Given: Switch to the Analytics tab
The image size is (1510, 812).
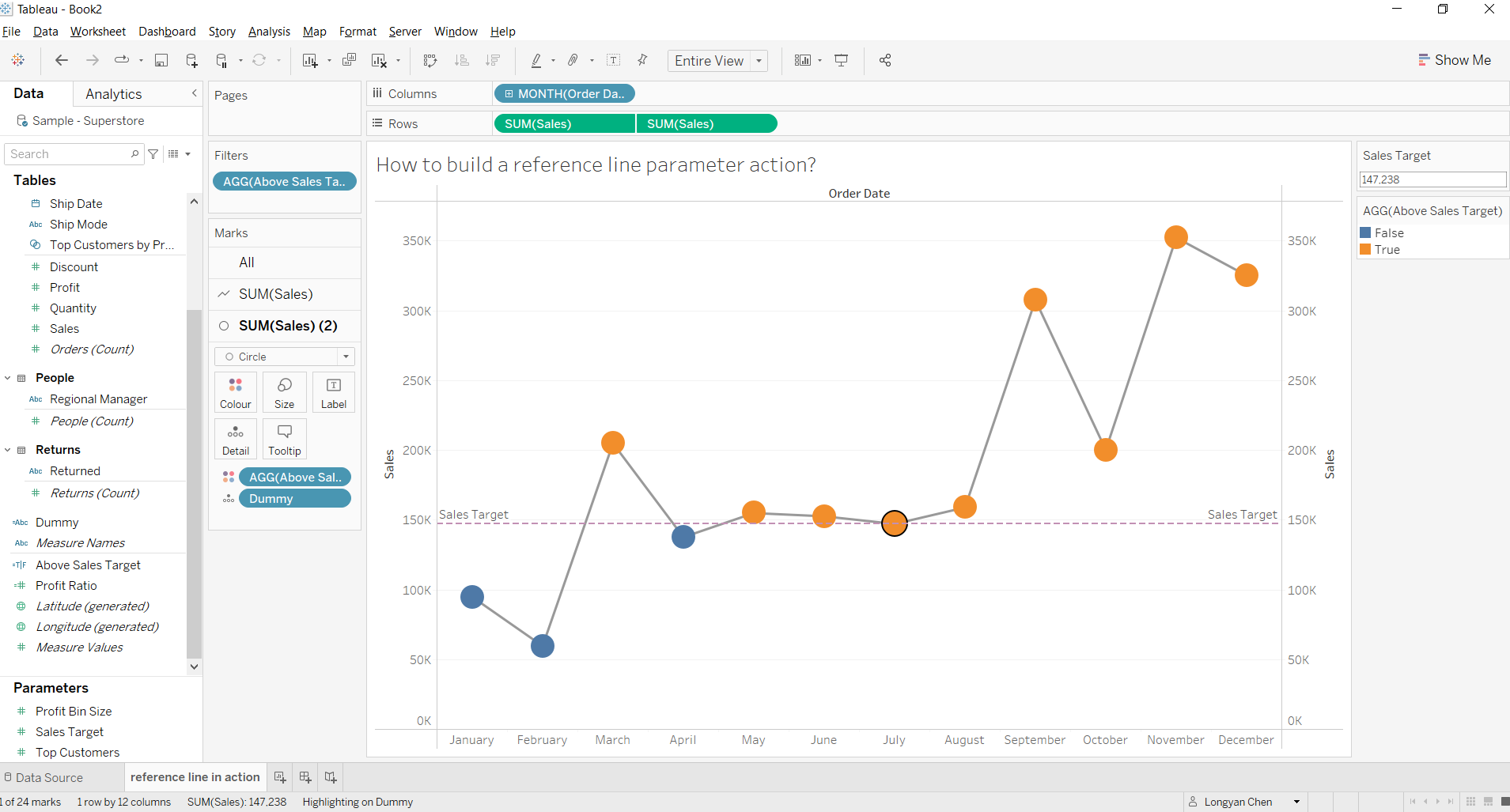Looking at the screenshot, I should click(x=114, y=93).
